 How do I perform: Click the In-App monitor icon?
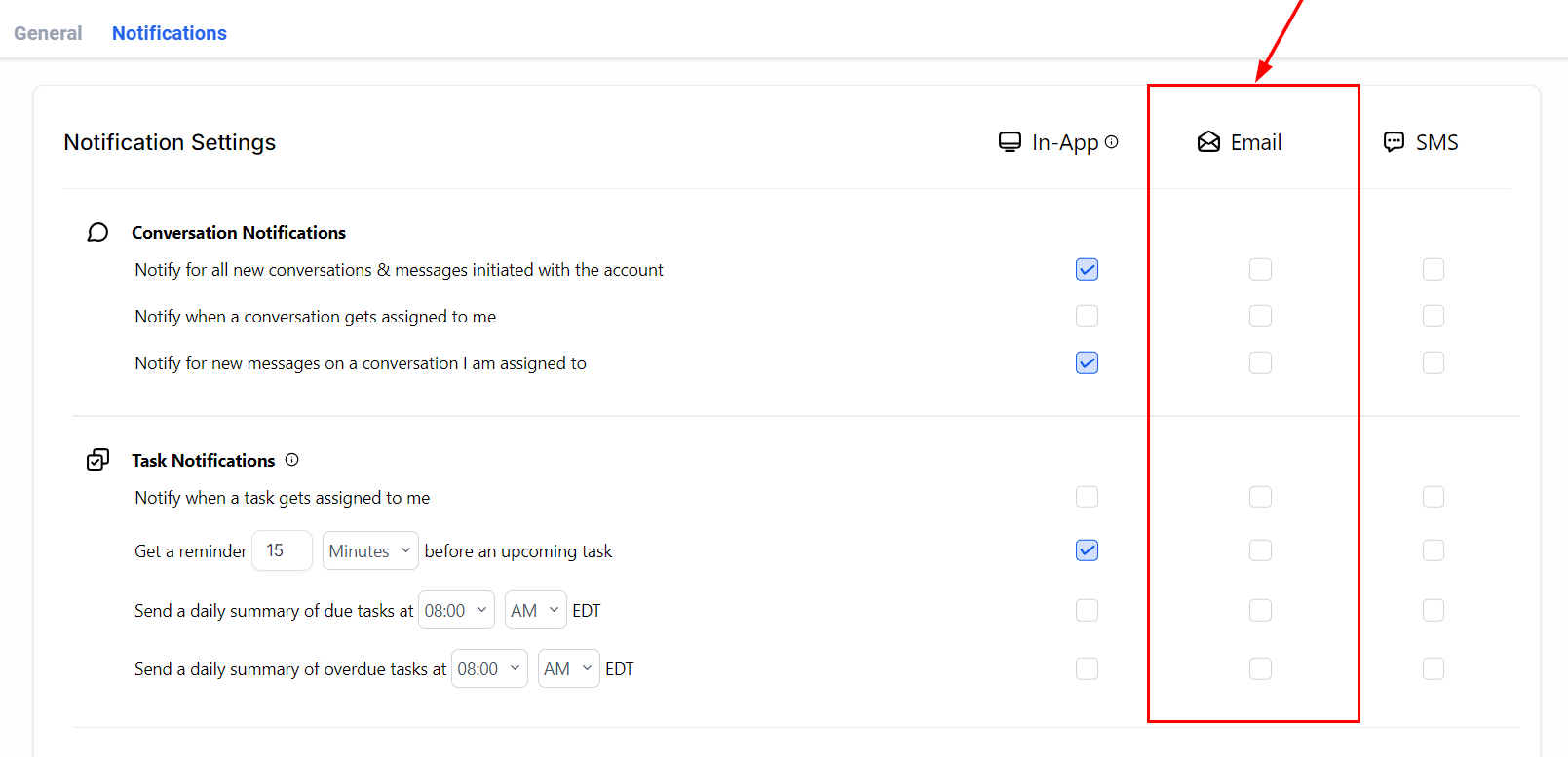click(x=1010, y=142)
